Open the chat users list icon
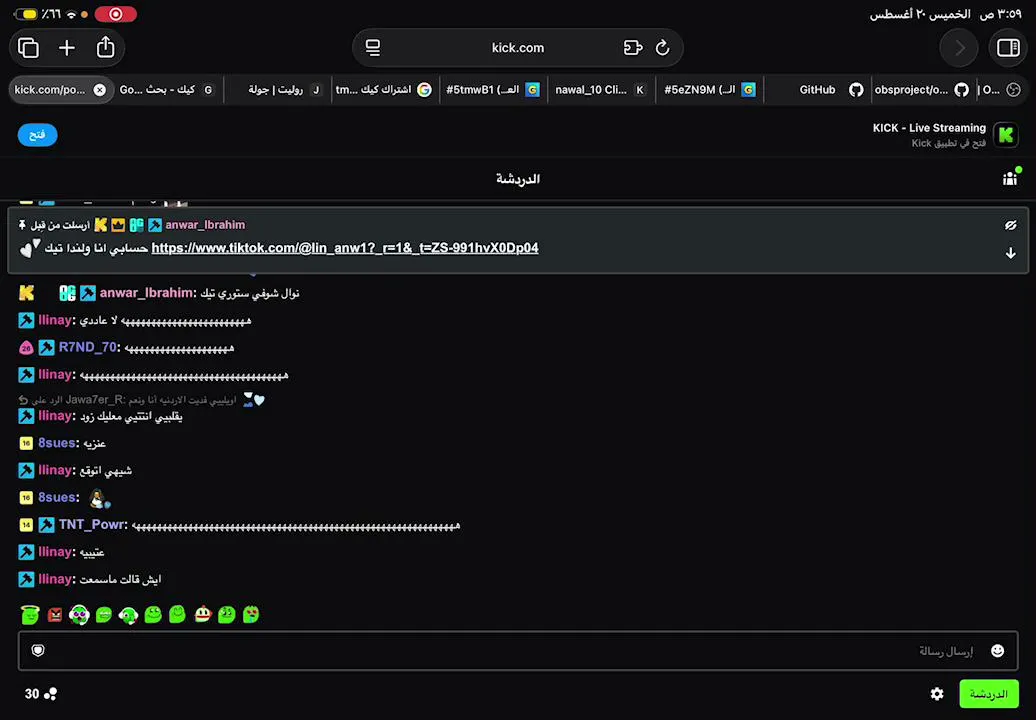The image size is (1036, 720). [1010, 178]
